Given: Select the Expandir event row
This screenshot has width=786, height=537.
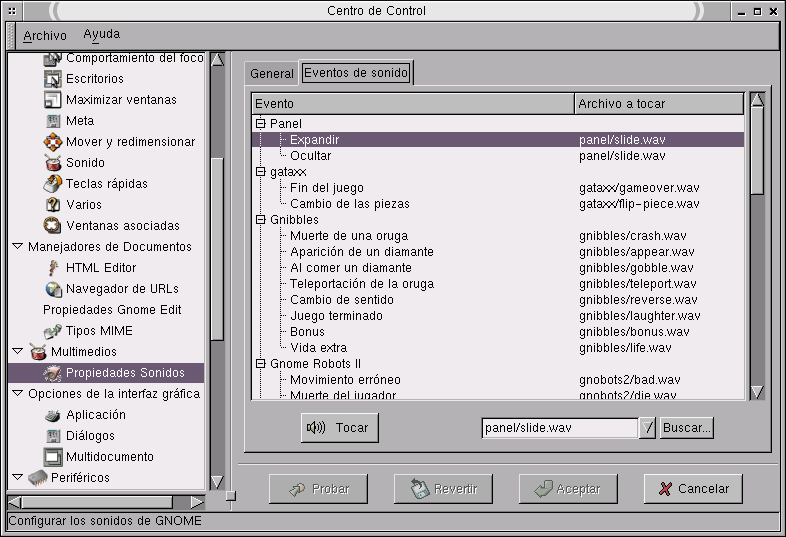Looking at the screenshot, I should click(498, 139).
